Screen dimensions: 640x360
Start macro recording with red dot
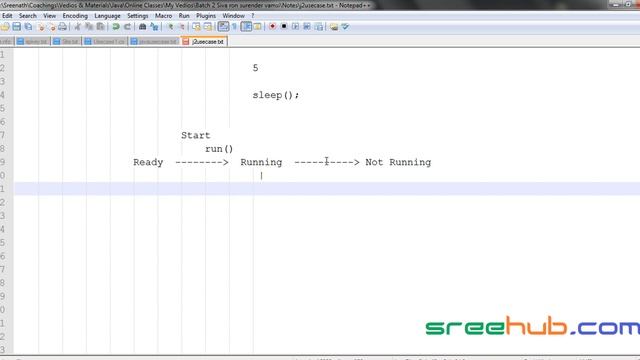(272, 27)
